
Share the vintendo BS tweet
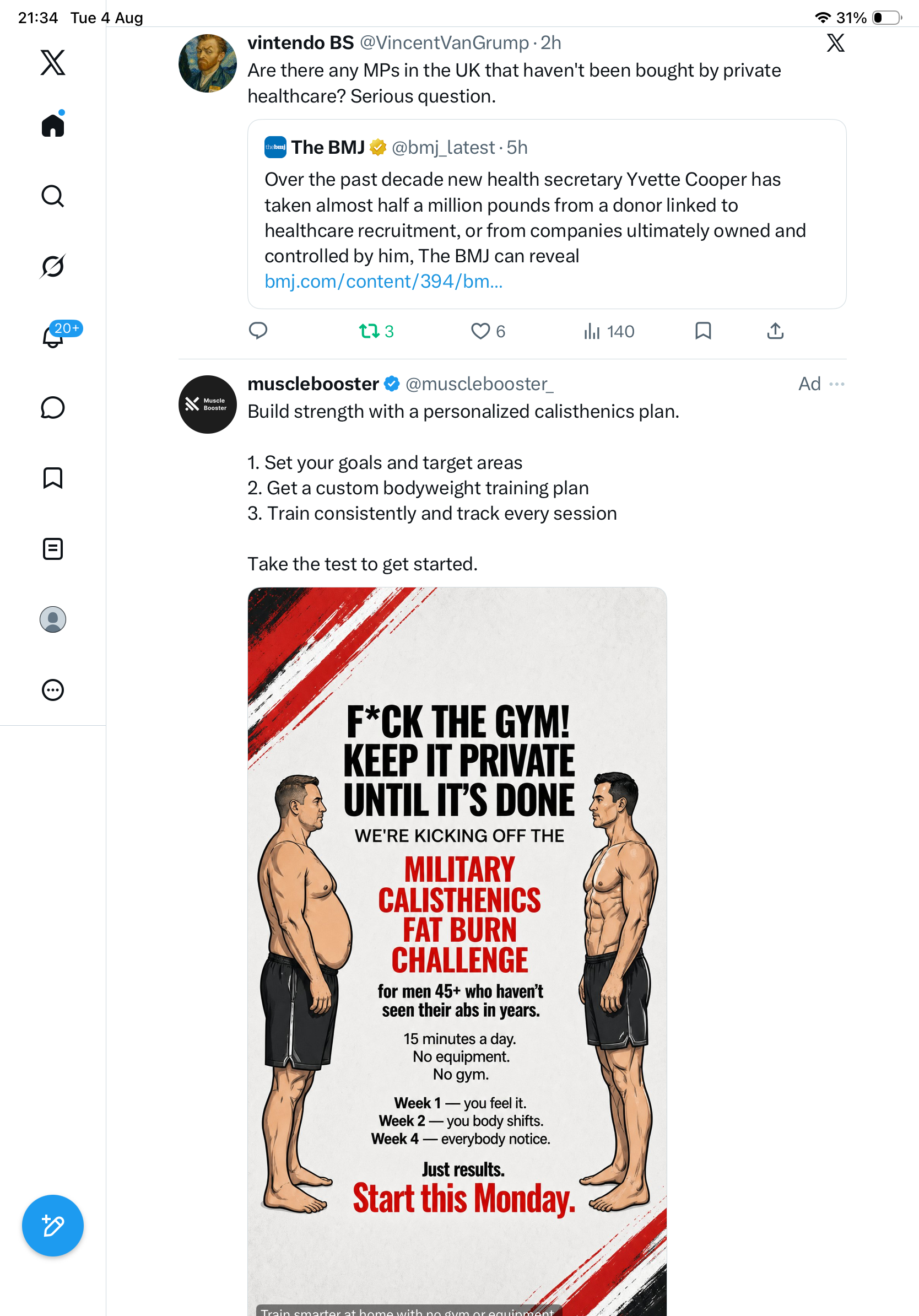click(775, 331)
